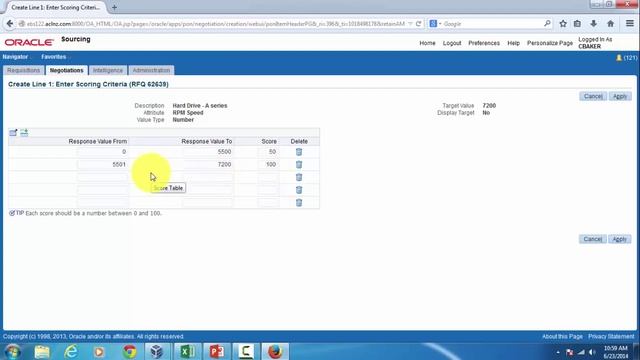Open the Favorites menu
The width and height of the screenshot is (640, 360).
[x=53, y=57]
